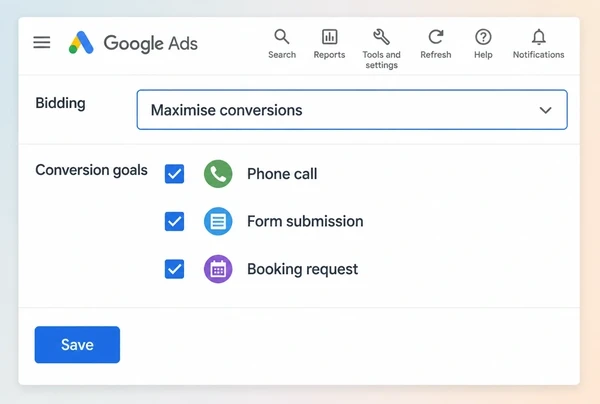Viewport: 600px width, 404px height.
Task: Click the Google Ads wordmark text
Action: coord(151,43)
